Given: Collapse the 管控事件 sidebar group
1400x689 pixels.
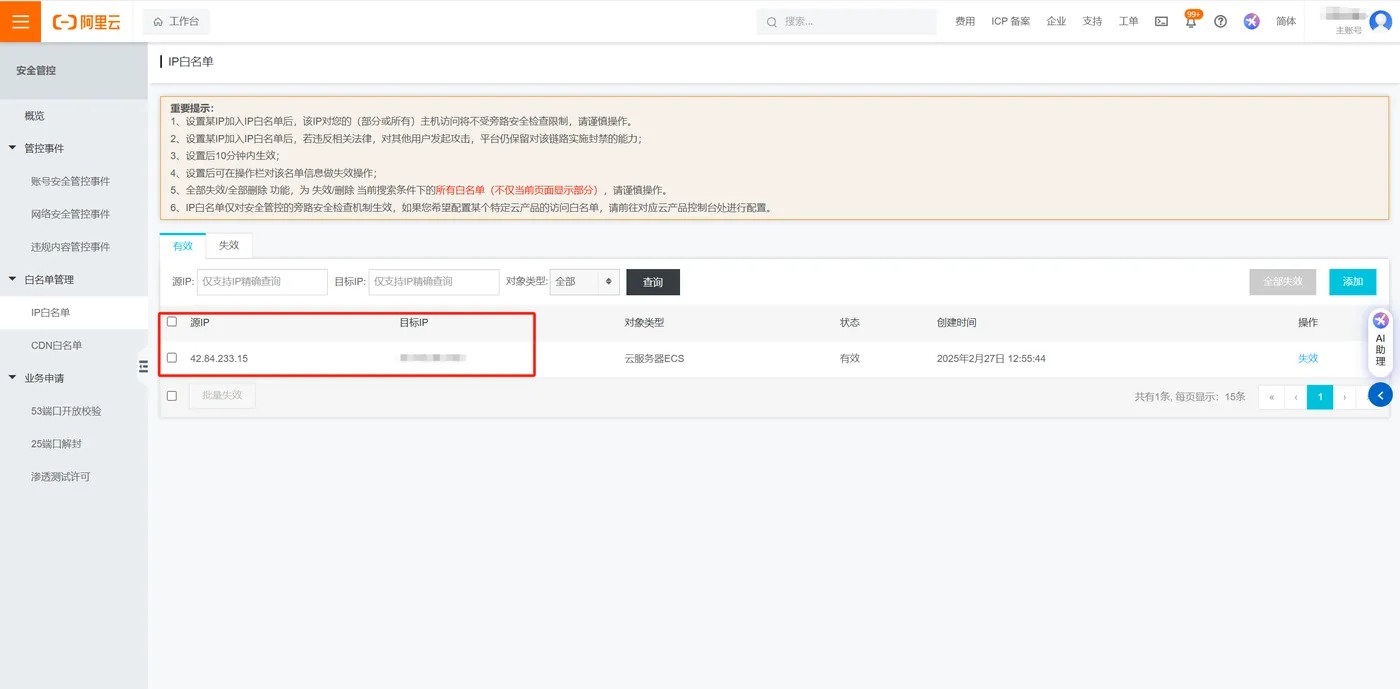Looking at the screenshot, I should tap(13, 148).
